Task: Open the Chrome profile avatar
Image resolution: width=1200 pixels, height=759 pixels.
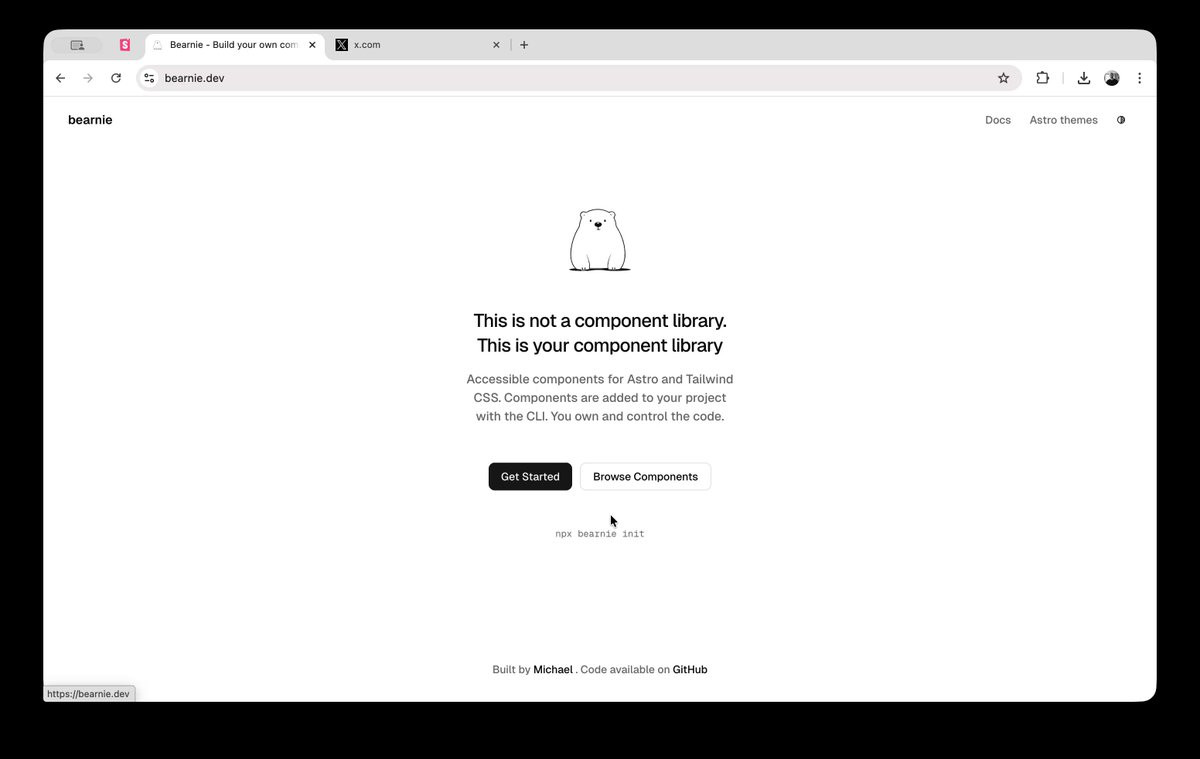Action: (1111, 78)
